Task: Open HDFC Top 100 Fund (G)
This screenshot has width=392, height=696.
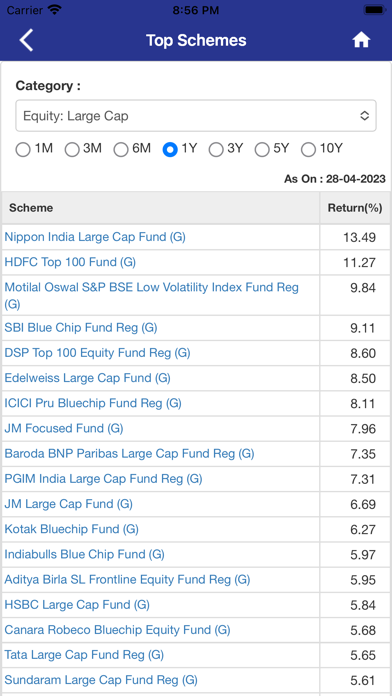Action: 70,262
